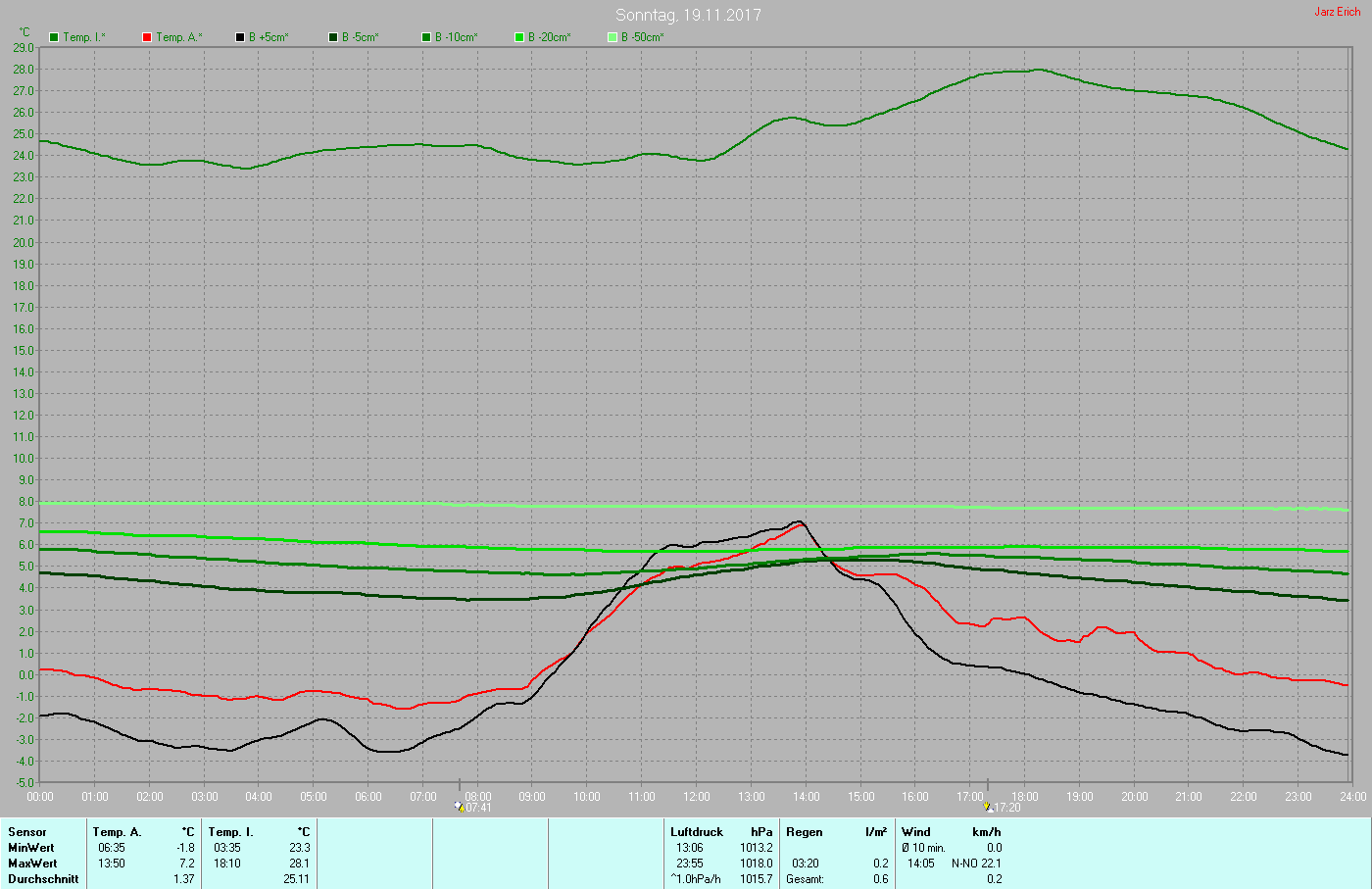Click the indoor minimum time '03:35'
Screen dimensions: 1372x889
(x=227, y=848)
